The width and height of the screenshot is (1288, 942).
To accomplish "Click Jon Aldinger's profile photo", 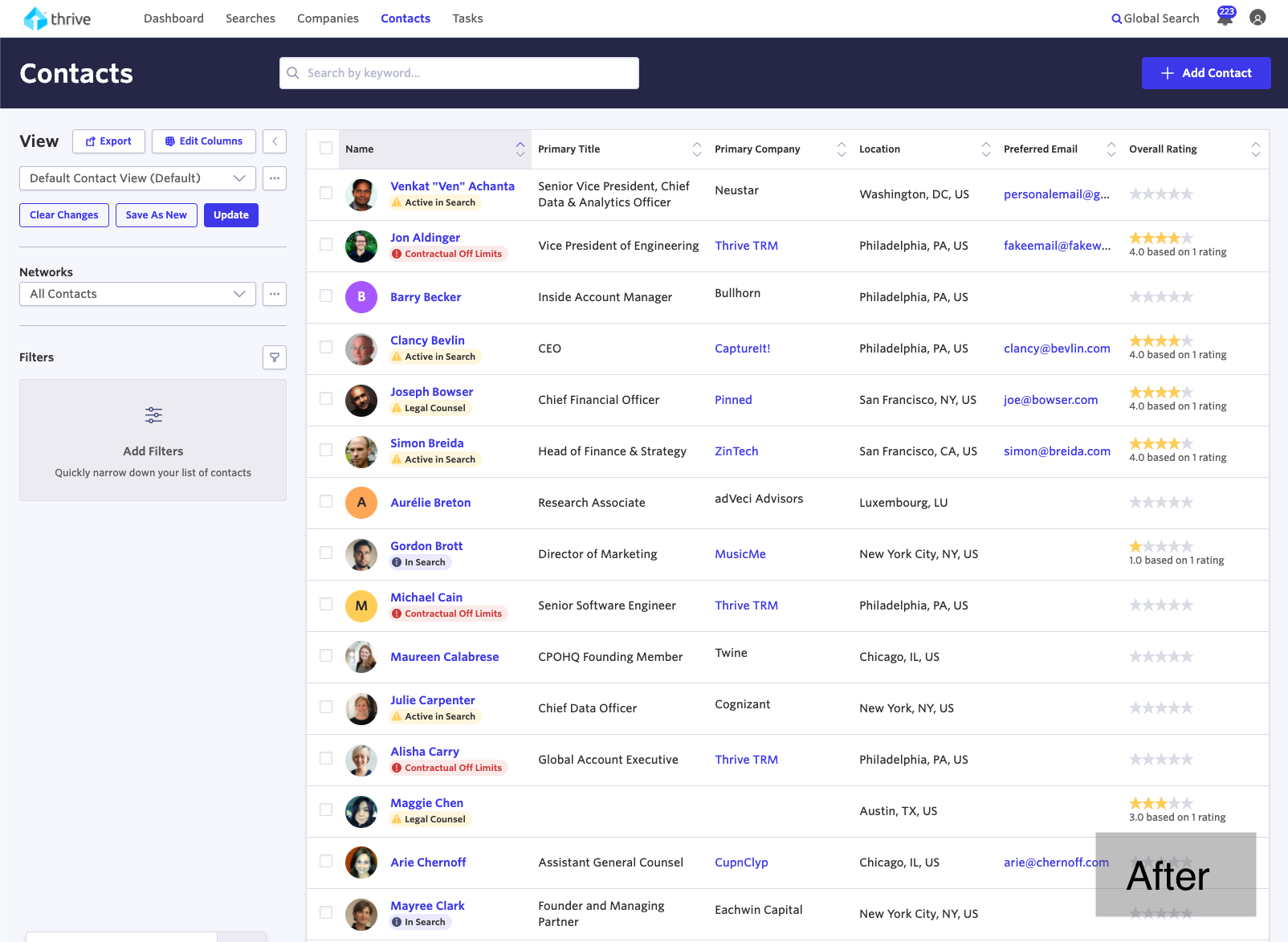I will point(361,246).
